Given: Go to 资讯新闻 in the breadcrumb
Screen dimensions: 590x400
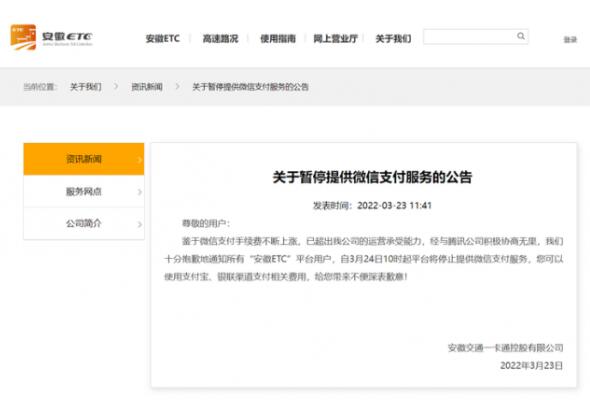Looking at the screenshot, I should pos(147,87).
